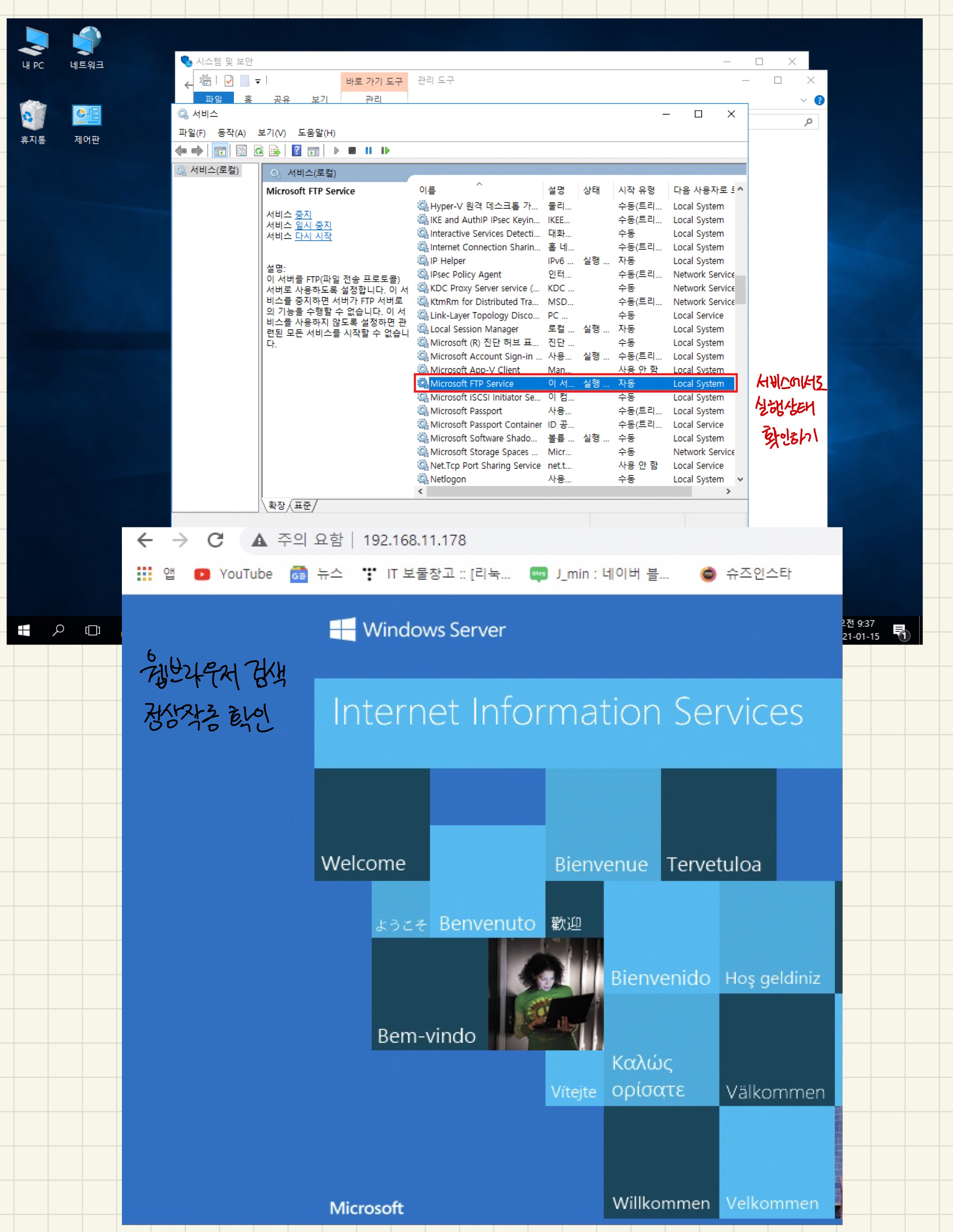This screenshot has width=953, height=1232.
Task: Click the 서비스 중지 link
Action: (303, 214)
